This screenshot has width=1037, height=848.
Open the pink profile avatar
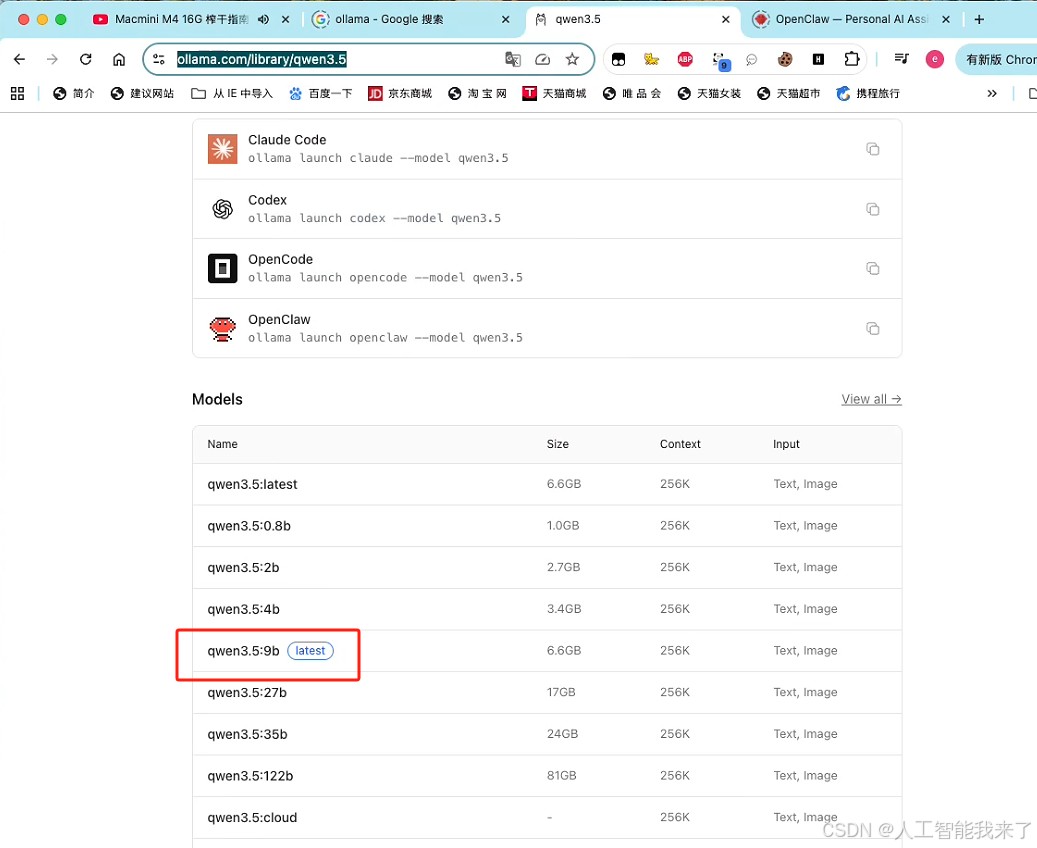point(934,60)
